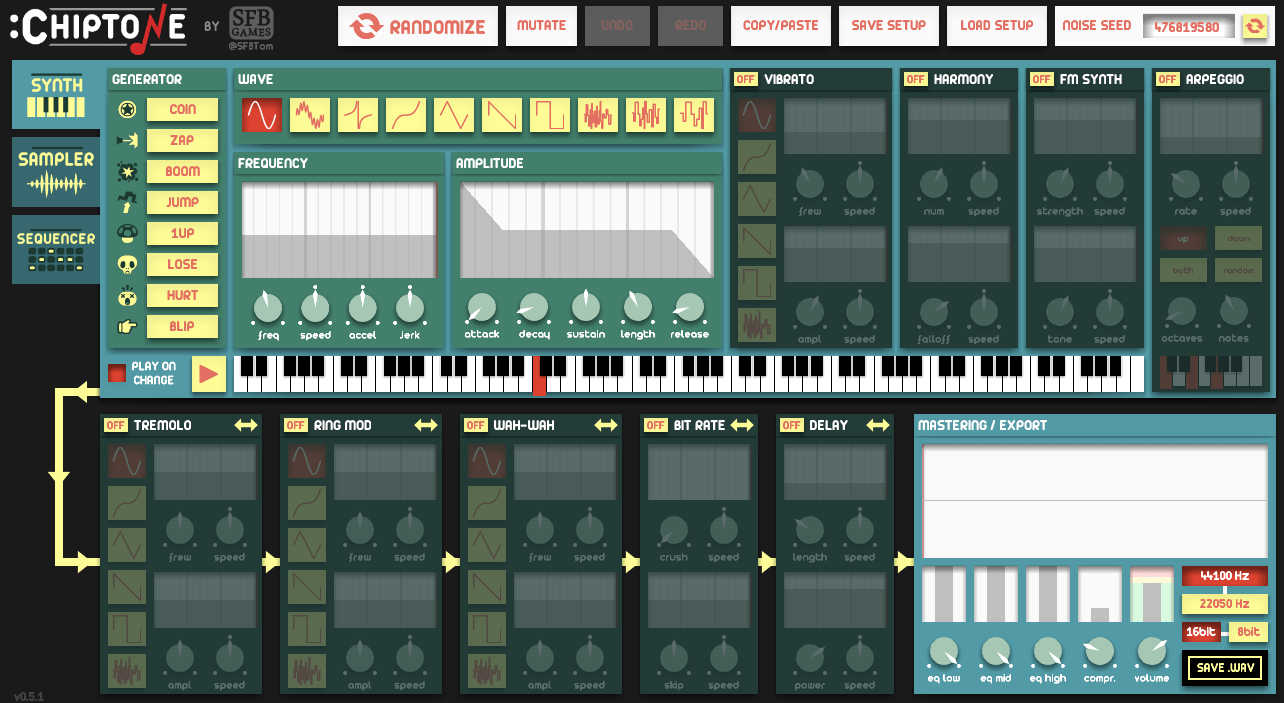Click the COIN preset in the Generator panel

[x=182, y=109]
